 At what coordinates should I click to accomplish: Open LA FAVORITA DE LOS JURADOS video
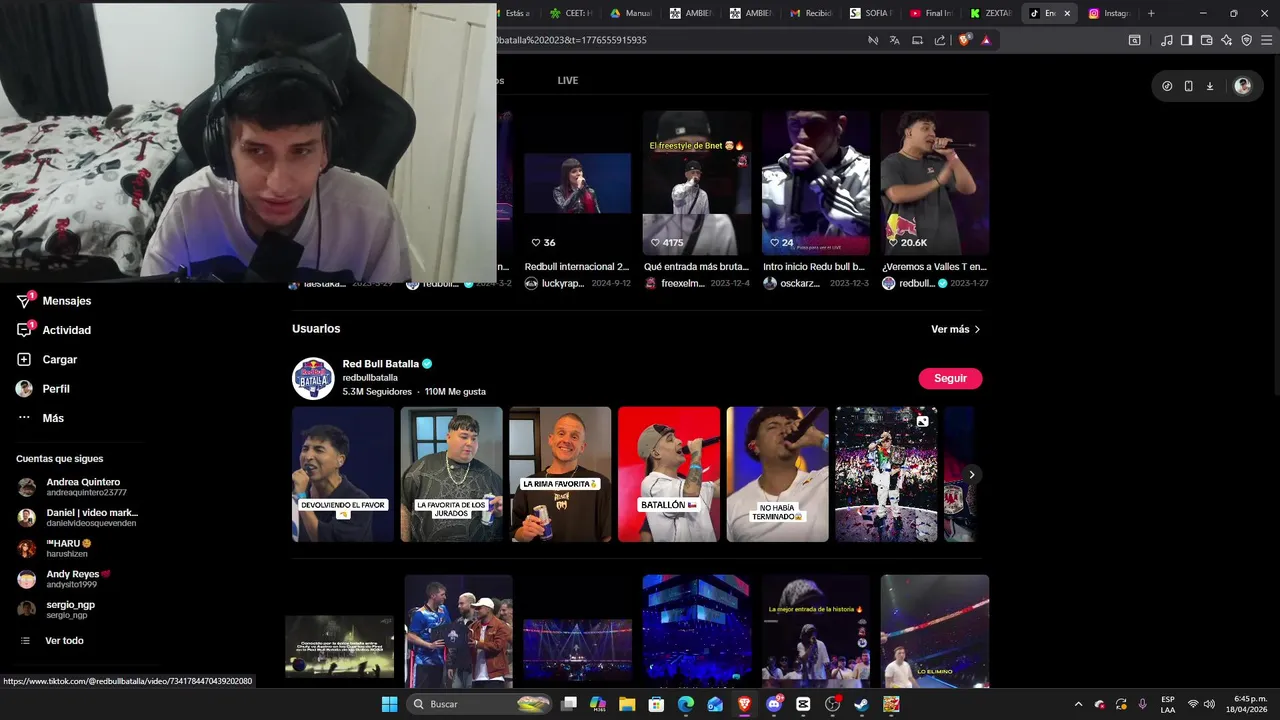[451, 474]
